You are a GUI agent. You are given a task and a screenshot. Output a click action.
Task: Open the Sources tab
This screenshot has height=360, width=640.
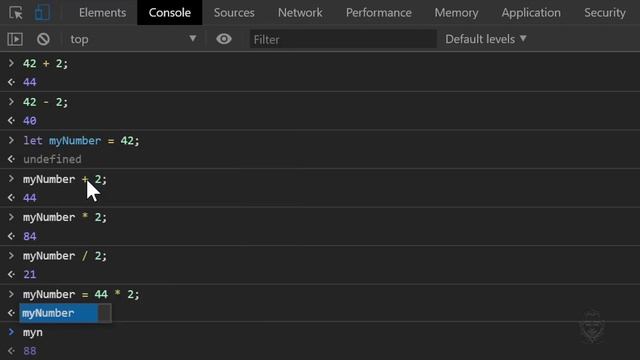pos(234,13)
